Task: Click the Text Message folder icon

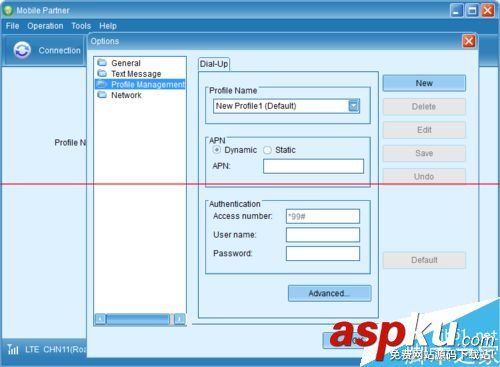Action: (102, 73)
